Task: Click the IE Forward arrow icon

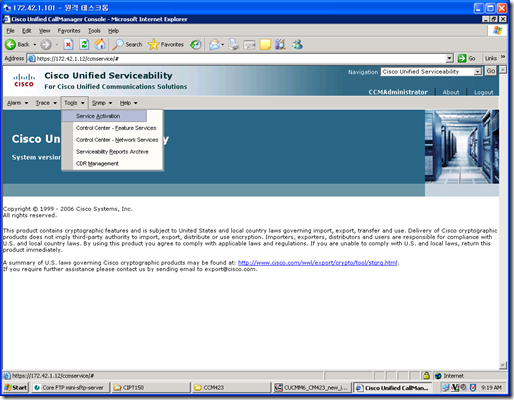Action: (46, 44)
